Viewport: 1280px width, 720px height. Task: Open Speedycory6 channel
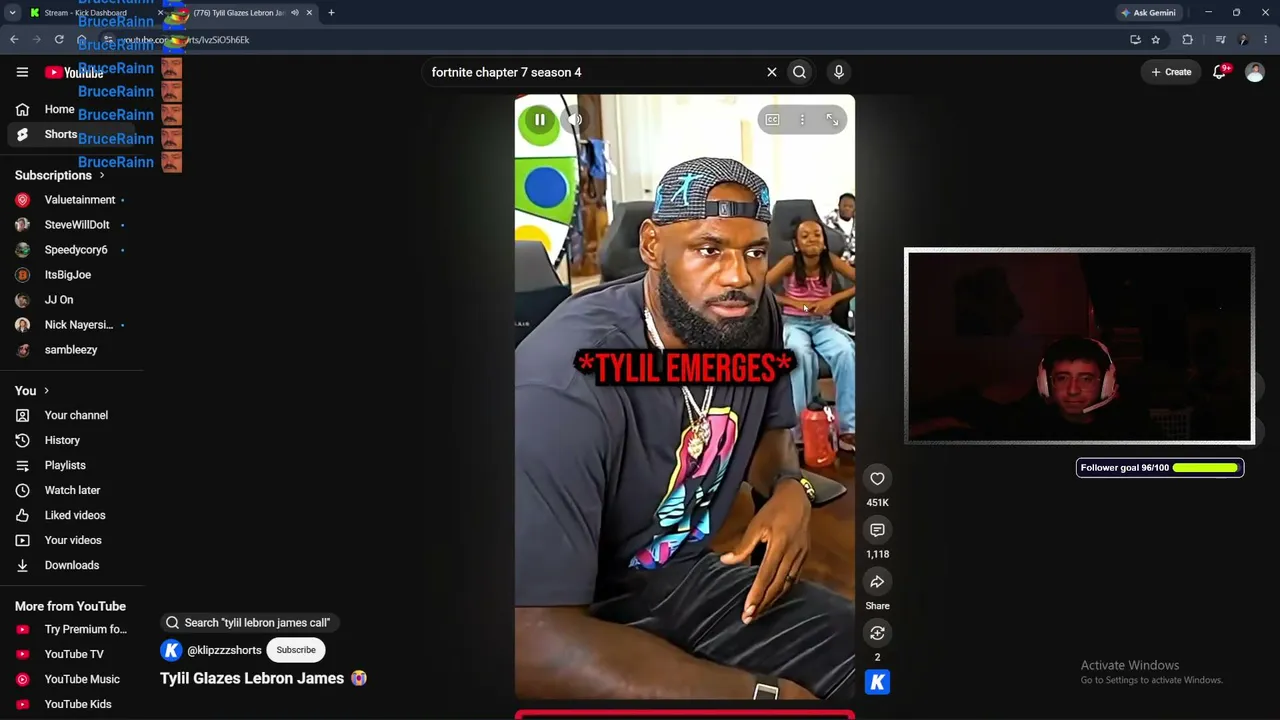72,250
